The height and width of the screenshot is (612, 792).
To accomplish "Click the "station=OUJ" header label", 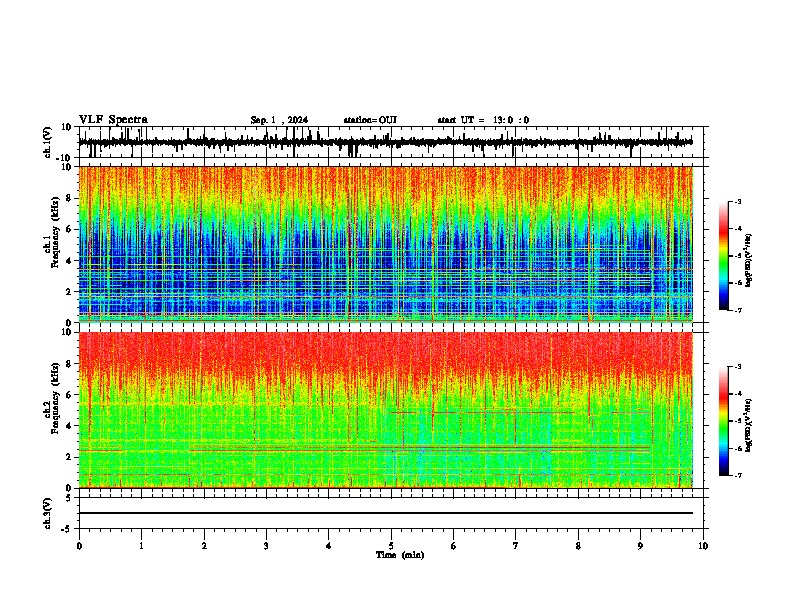I will 370,120.
